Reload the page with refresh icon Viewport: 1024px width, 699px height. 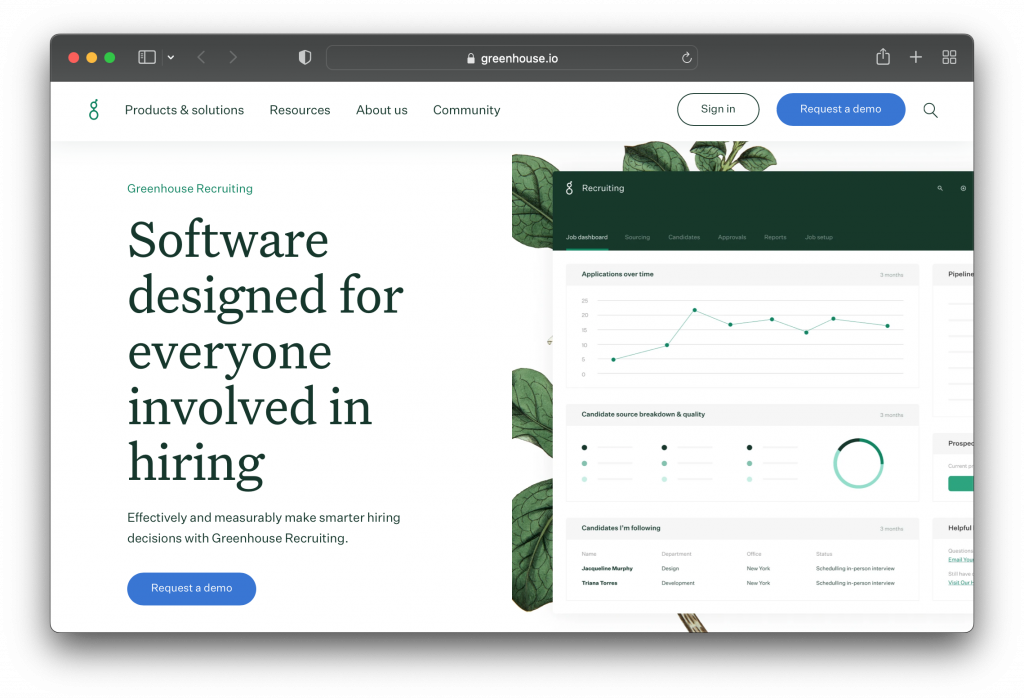click(686, 57)
